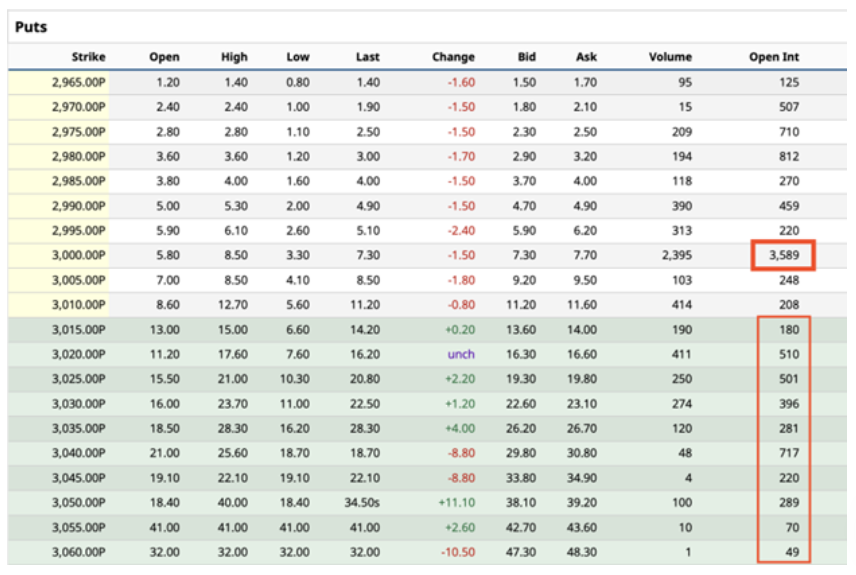856x575 pixels.
Task: Click the Open Int column header
Action: point(774,57)
